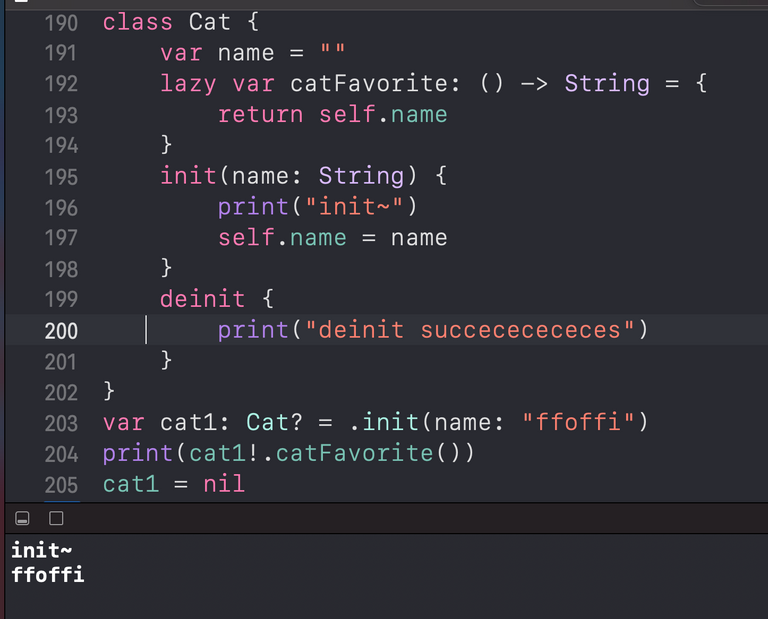This screenshot has width=768, height=619.
Task: Click the ffoffi output in console
Action: click(48, 575)
